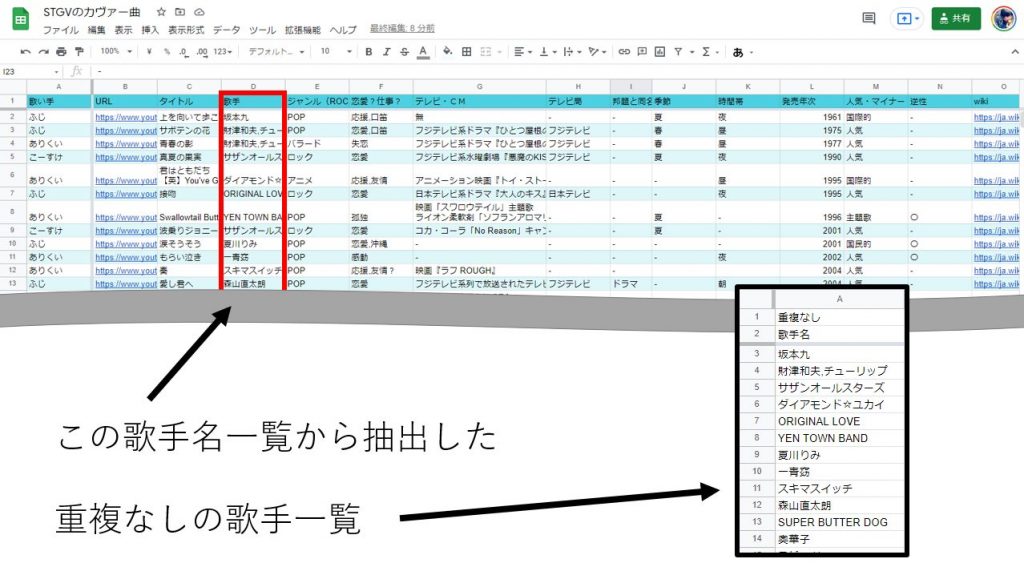
Task: Toggle bold formatting
Action: pyautogui.click(x=369, y=51)
